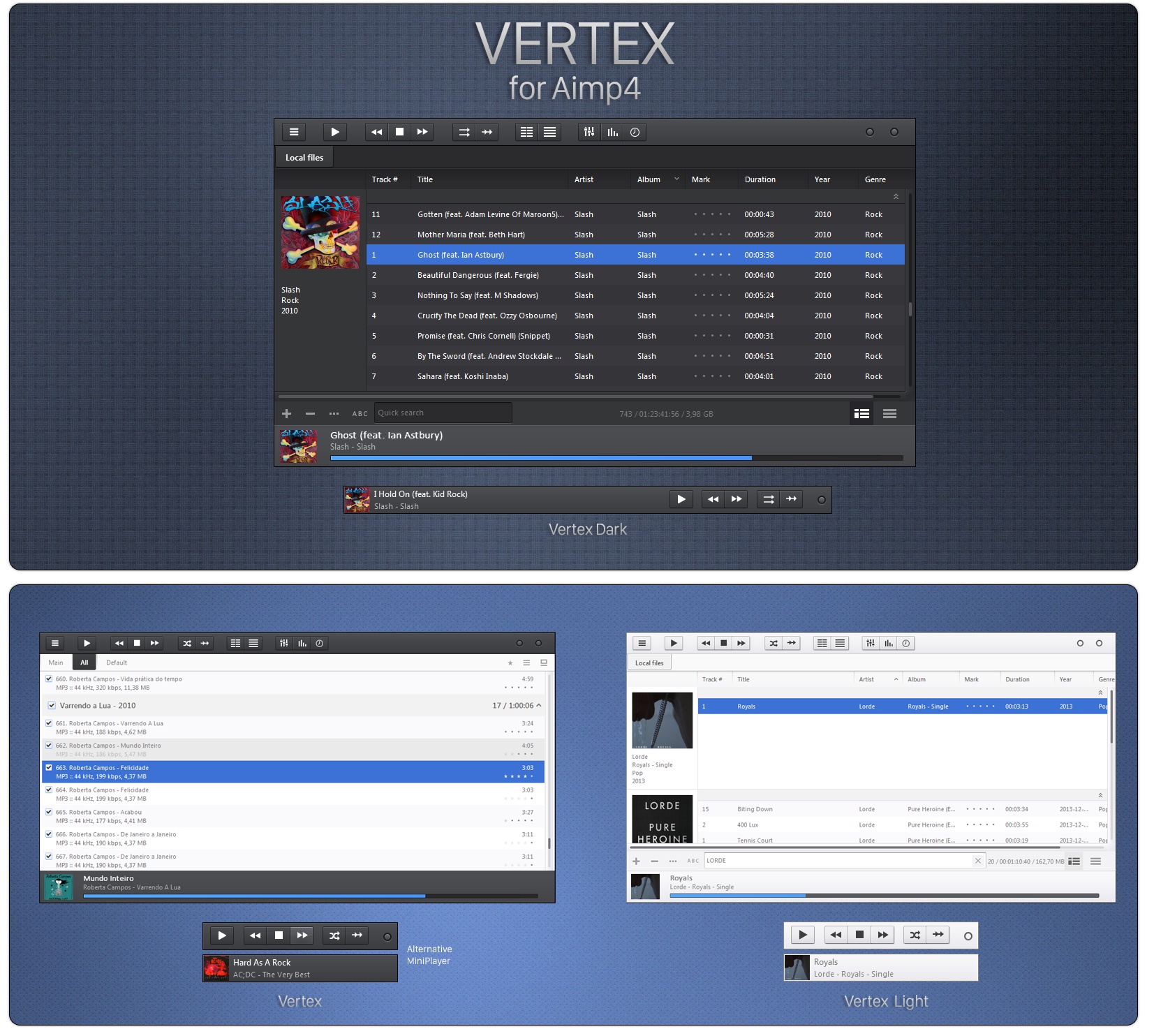Screen dimensions: 1154x1036
Task: Select track Mother Maria (feat. Beth Hart)
Action: (635, 235)
